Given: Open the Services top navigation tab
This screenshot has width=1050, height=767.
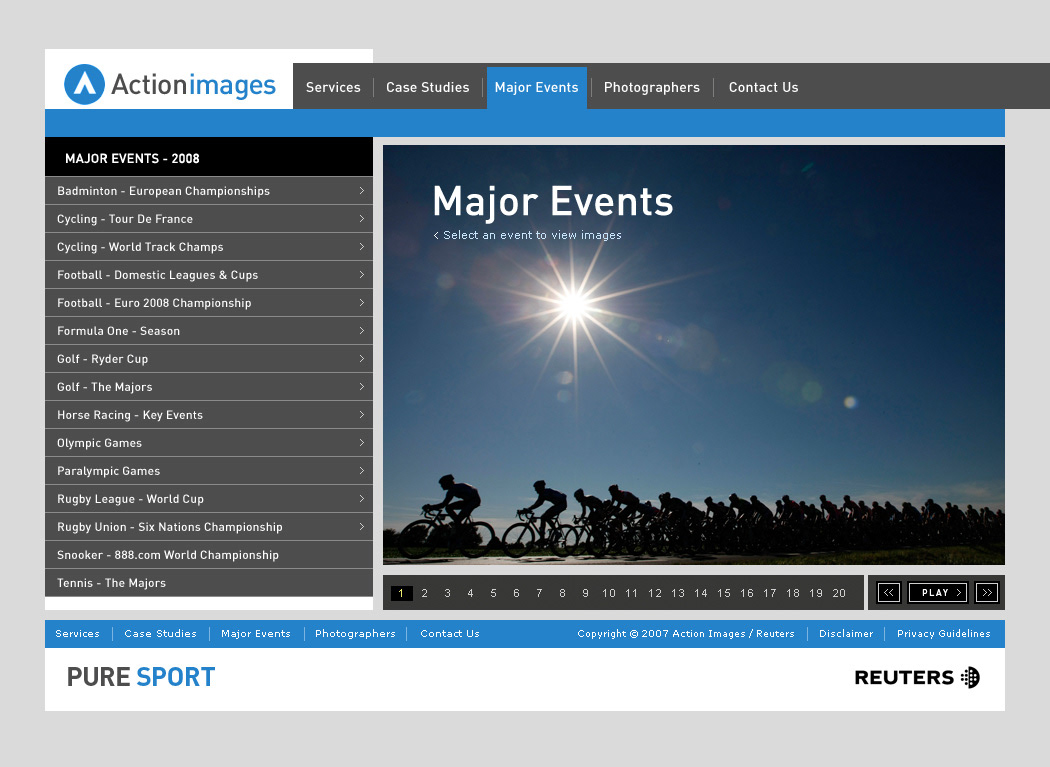Looking at the screenshot, I should point(333,88).
